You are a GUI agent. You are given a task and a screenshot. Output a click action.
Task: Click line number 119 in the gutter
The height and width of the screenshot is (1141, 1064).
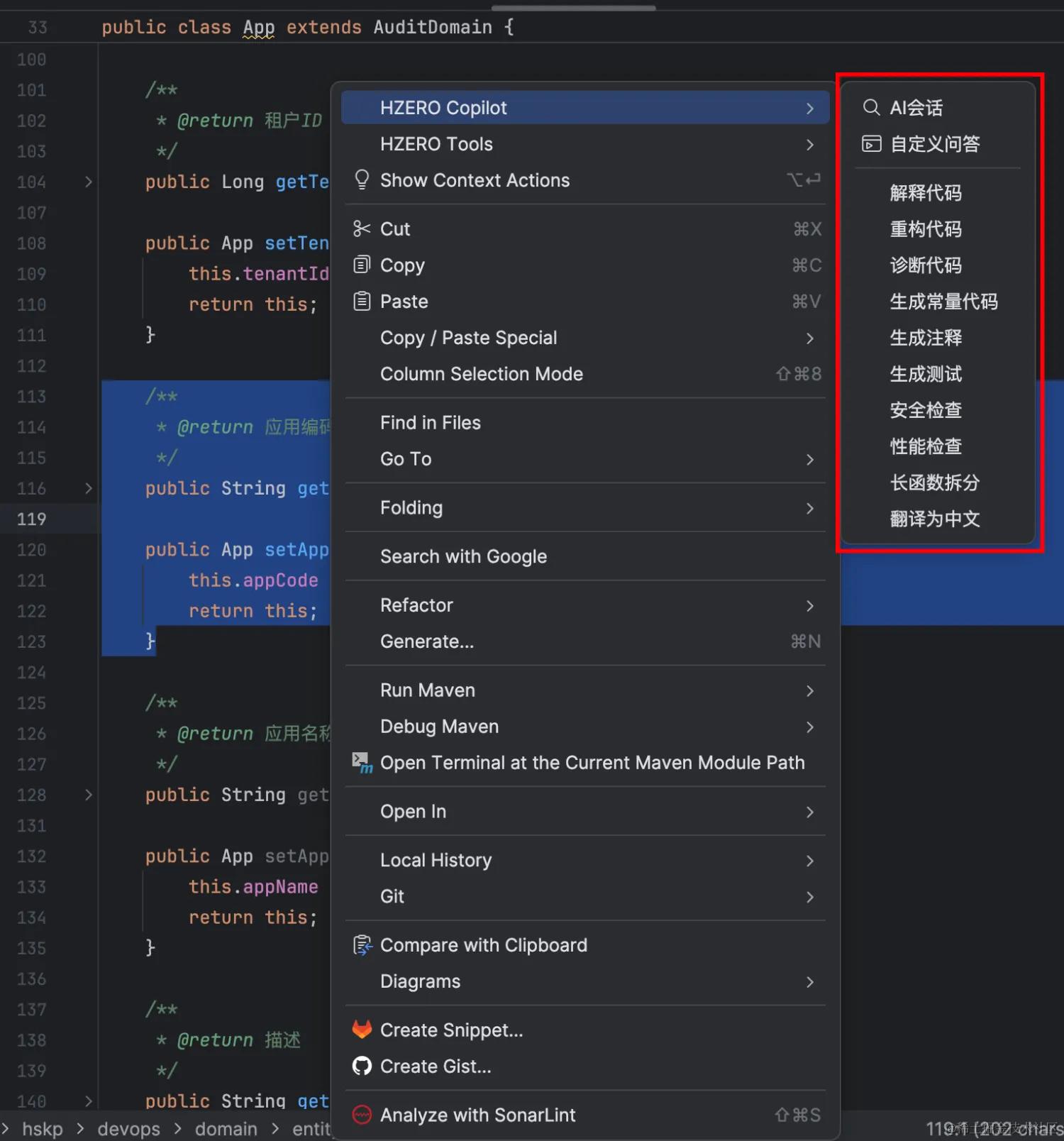click(x=31, y=519)
